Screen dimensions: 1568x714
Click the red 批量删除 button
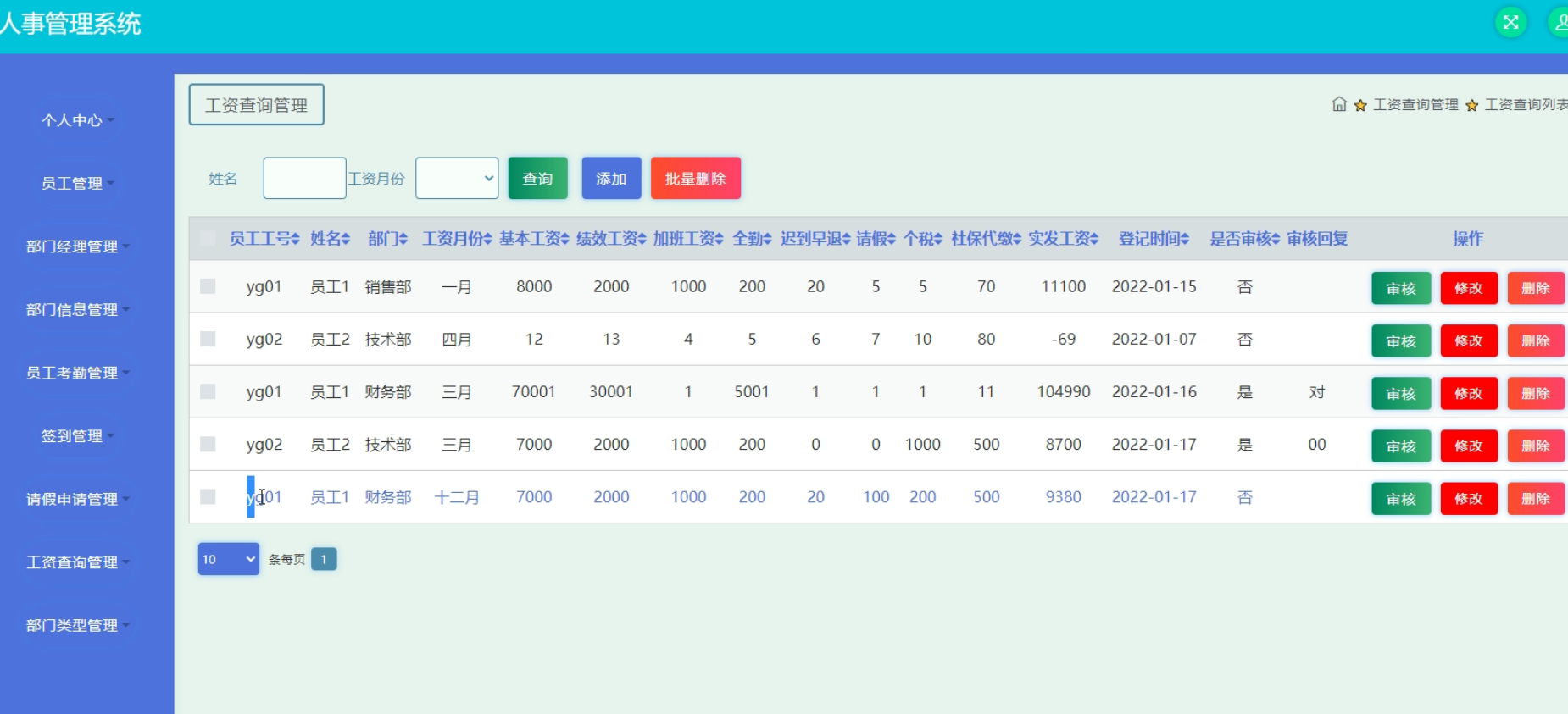click(x=695, y=178)
